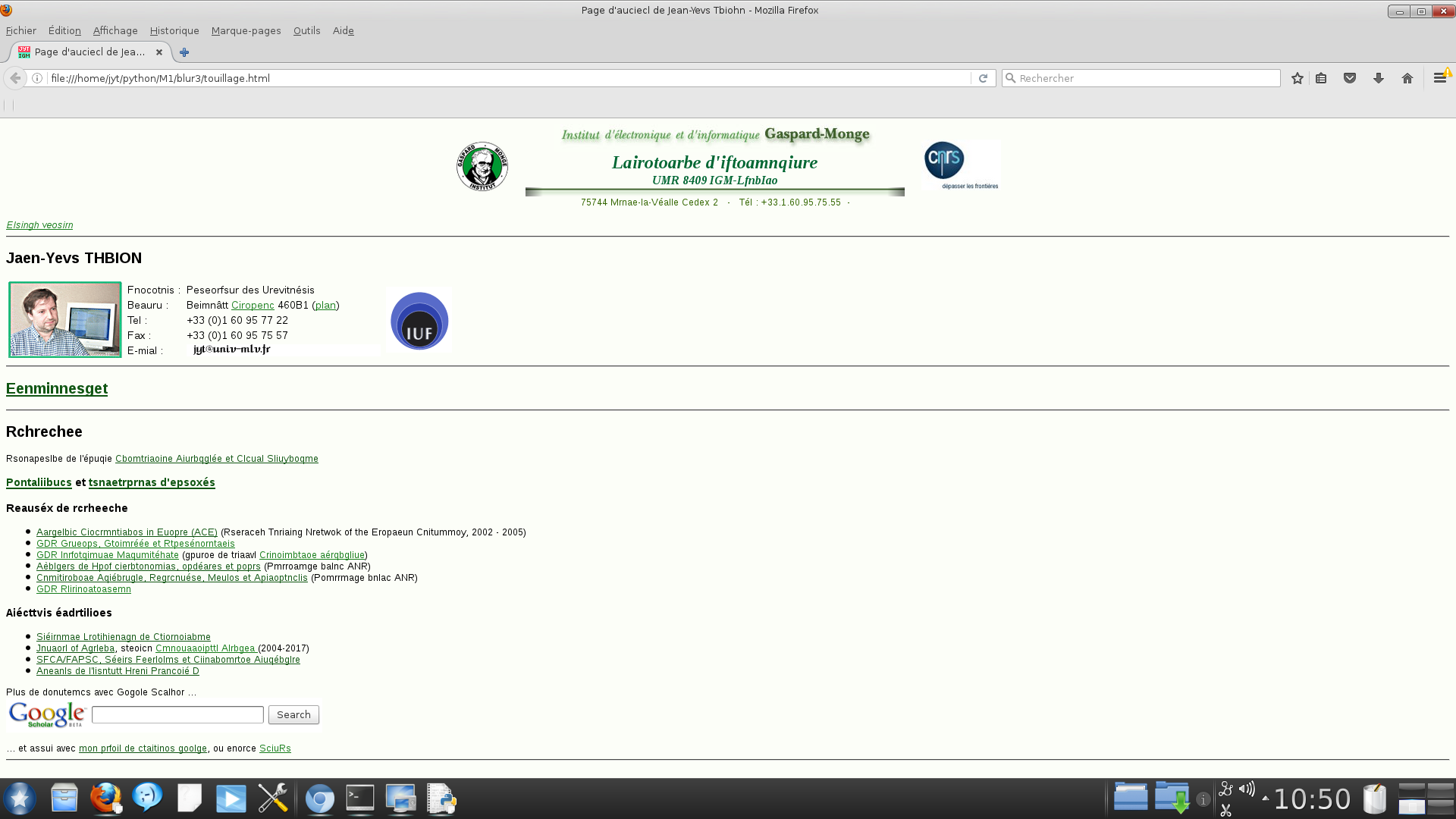Reload the page with the refresh icon
The image size is (1456, 819).
point(984,78)
